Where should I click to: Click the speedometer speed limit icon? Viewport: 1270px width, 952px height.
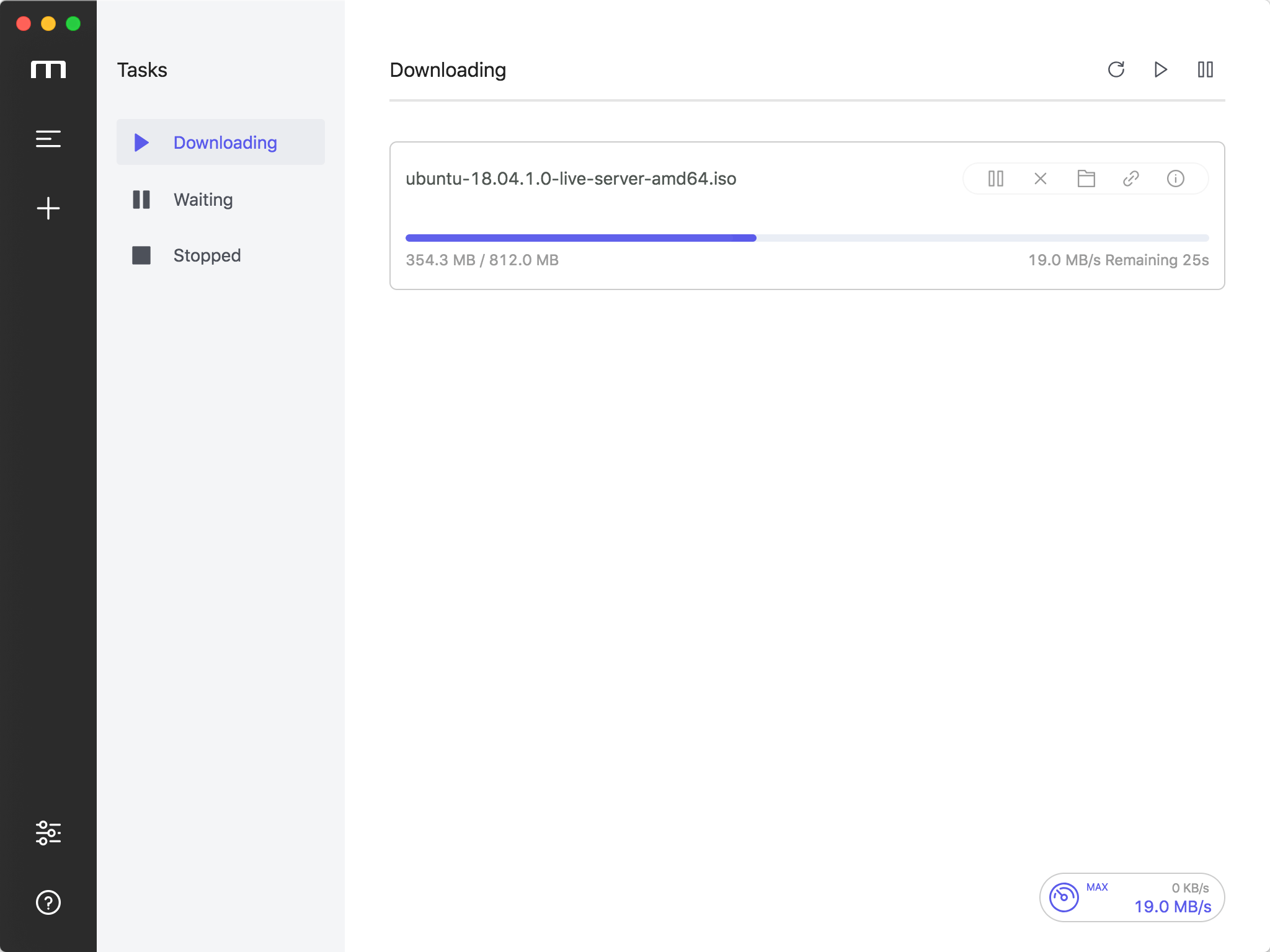[x=1064, y=897]
